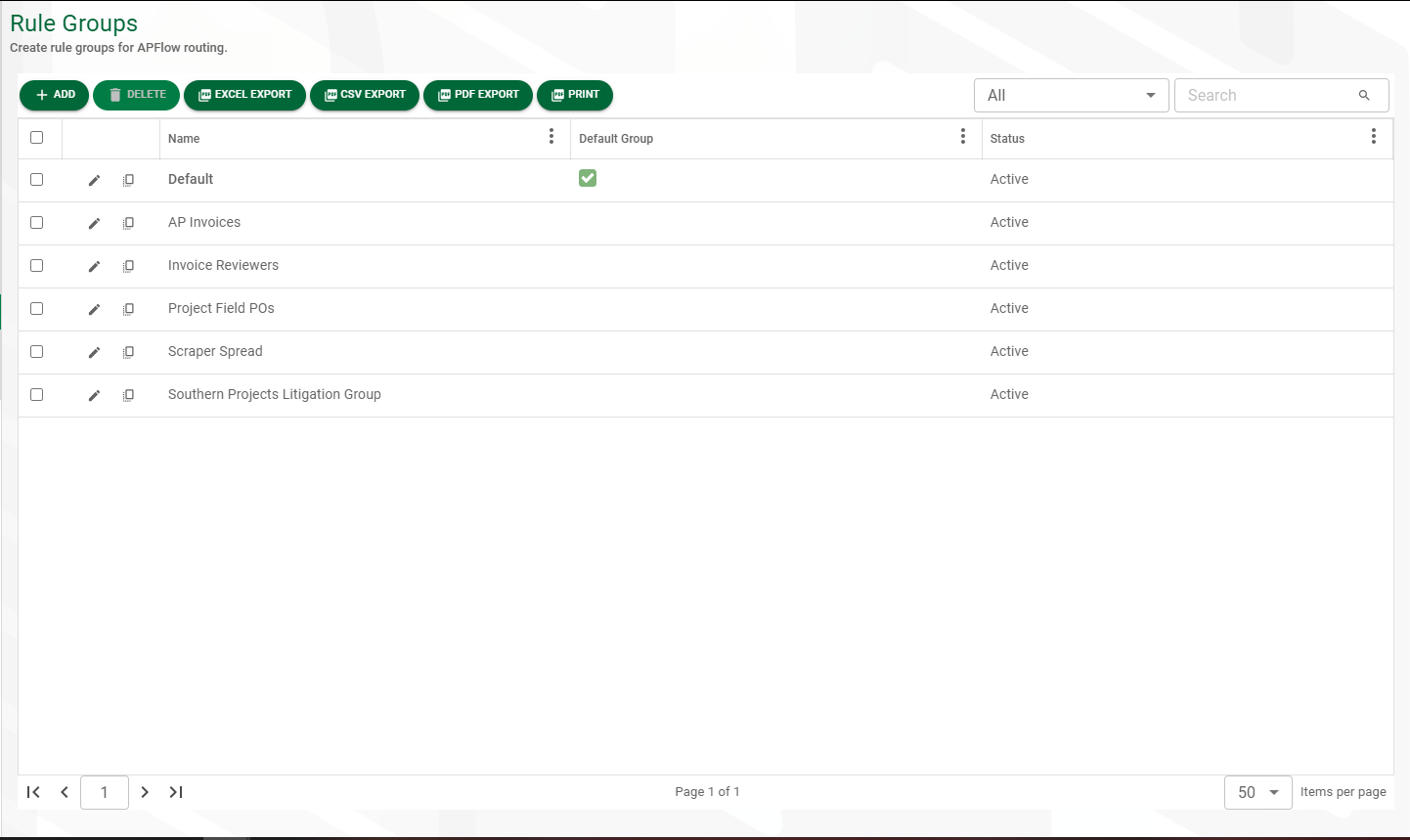Sort by the Status column header
Image resolution: width=1410 pixels, height=840 pixels.
tap(1007, 139)
